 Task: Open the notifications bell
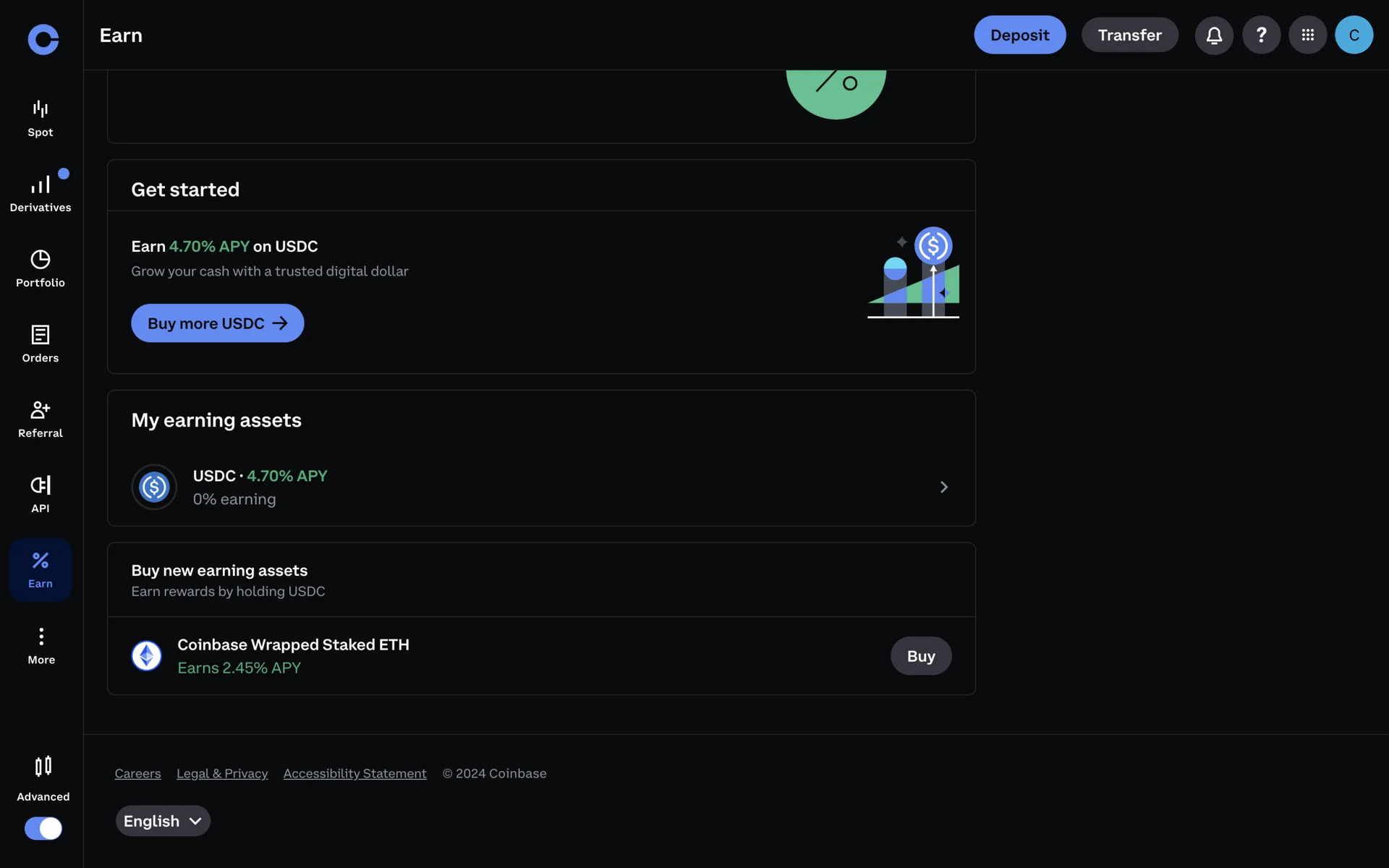(x=1214, y=35)
